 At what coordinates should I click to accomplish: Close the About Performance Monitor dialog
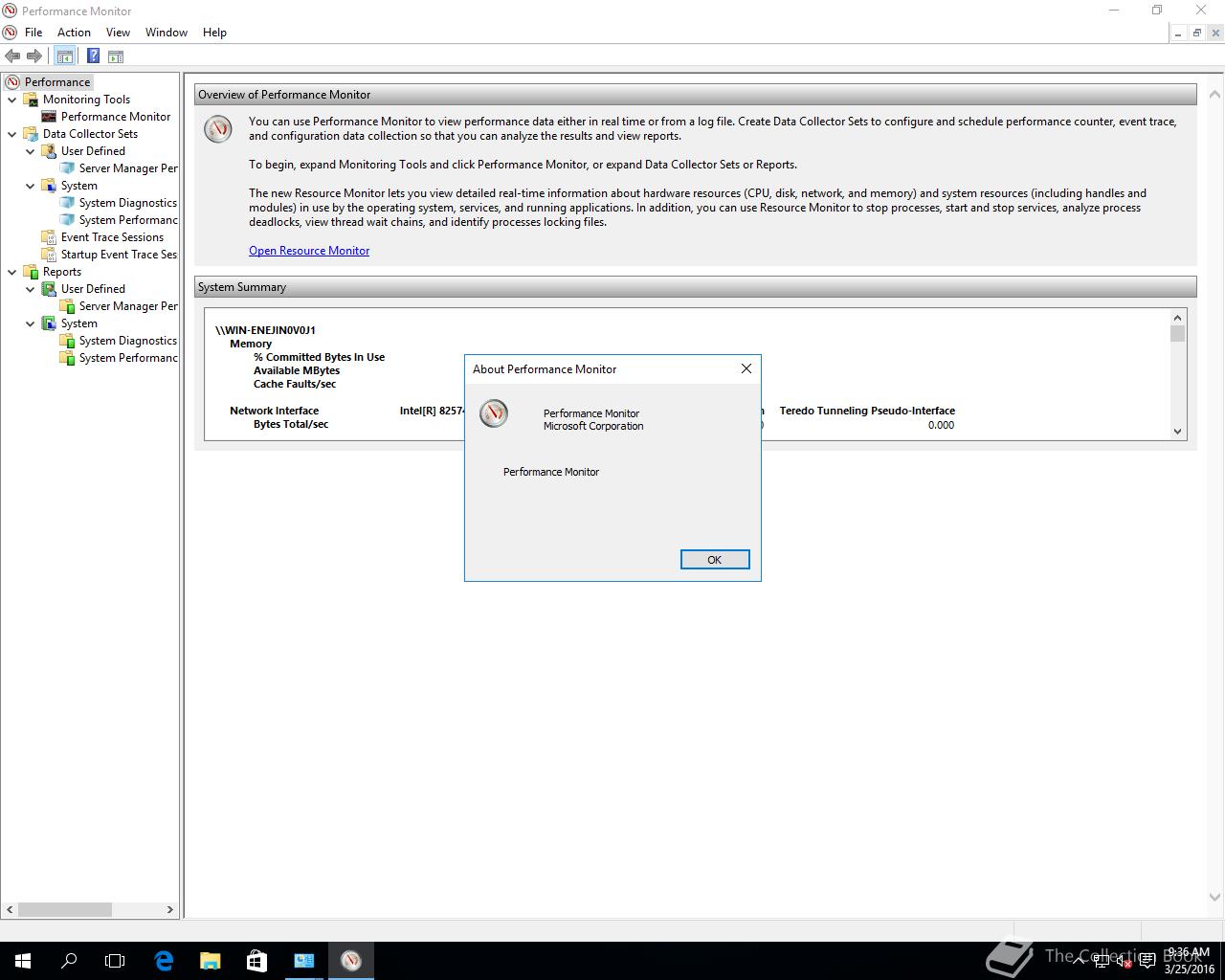click(x=746, y=368)
